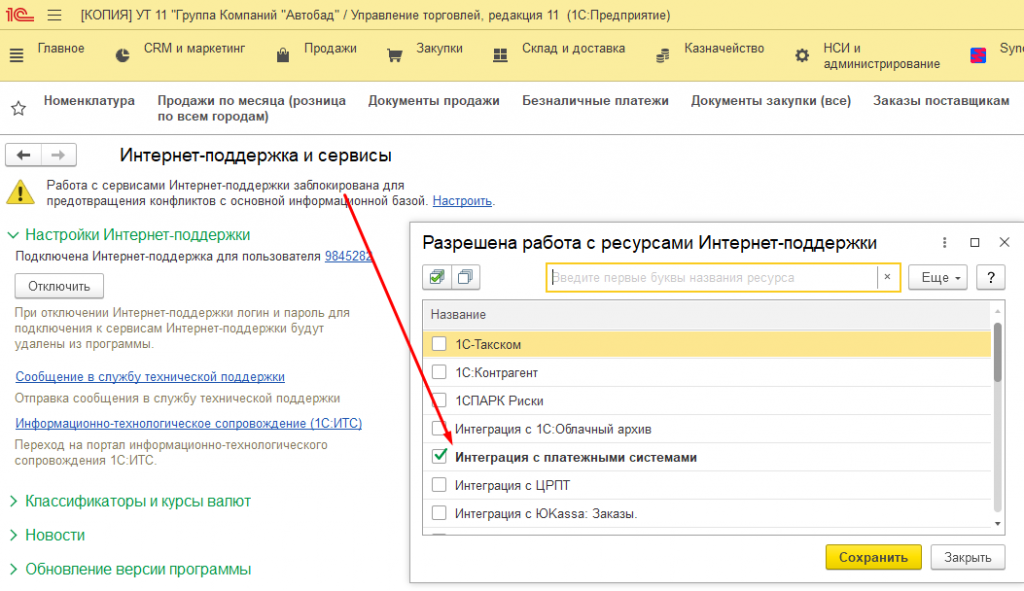This screenshot has height=591, width=1024.
Task: Open the Настроить link in warning
Action: [x=462, y=200]
